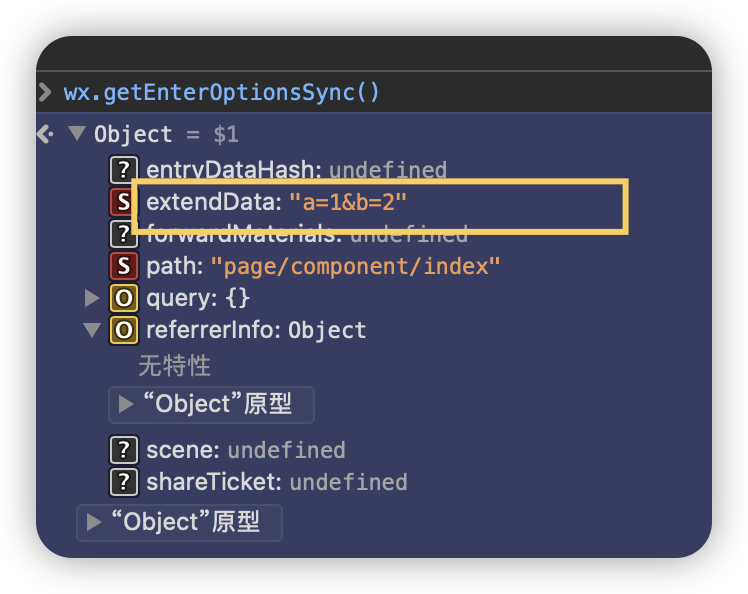Expand the bottom "Object" 原型 entry
Viewport: 748px width, 594px height.
click(94, 522)
